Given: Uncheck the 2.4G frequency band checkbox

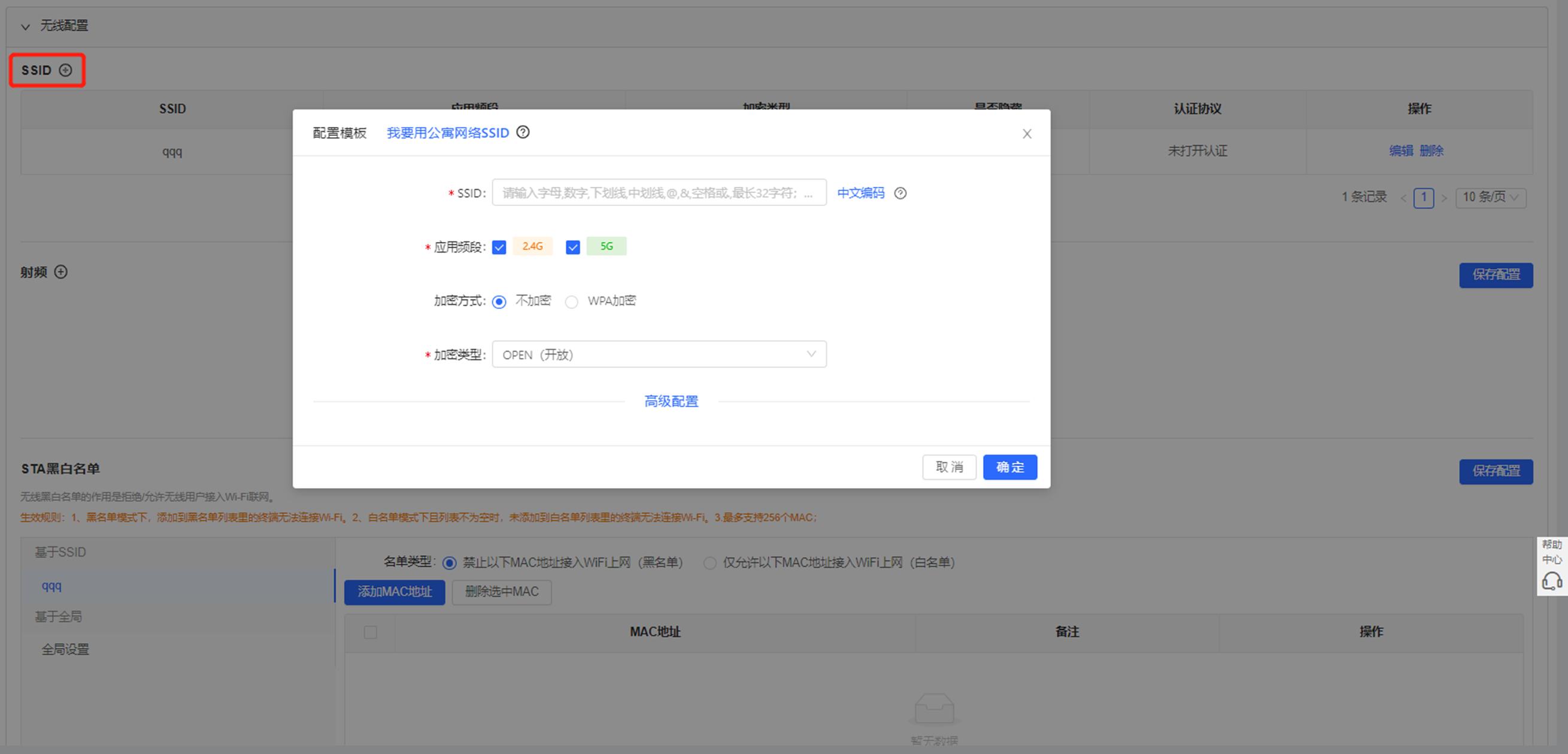Looking at the screenshot, I should [499, 247].
